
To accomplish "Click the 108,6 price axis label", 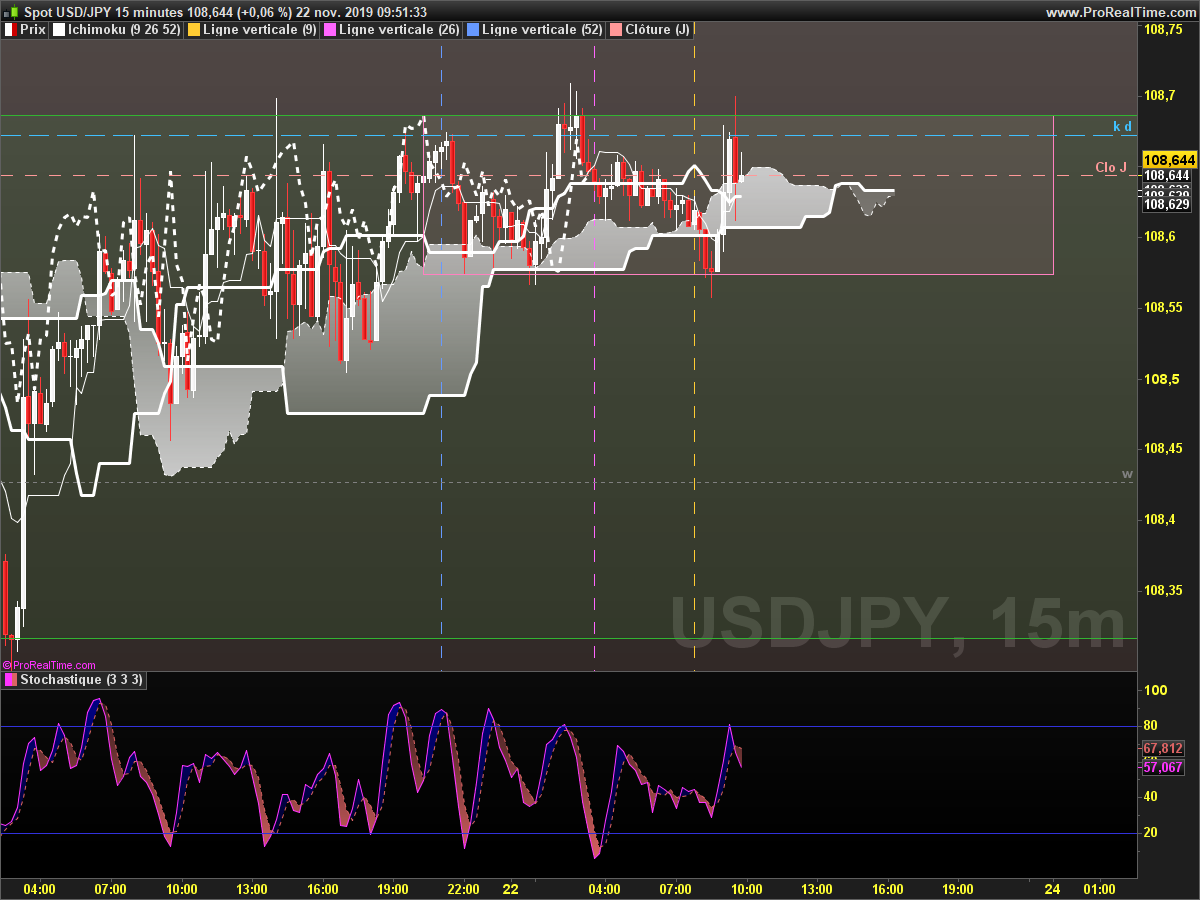I will click(x=1159, y=237).
